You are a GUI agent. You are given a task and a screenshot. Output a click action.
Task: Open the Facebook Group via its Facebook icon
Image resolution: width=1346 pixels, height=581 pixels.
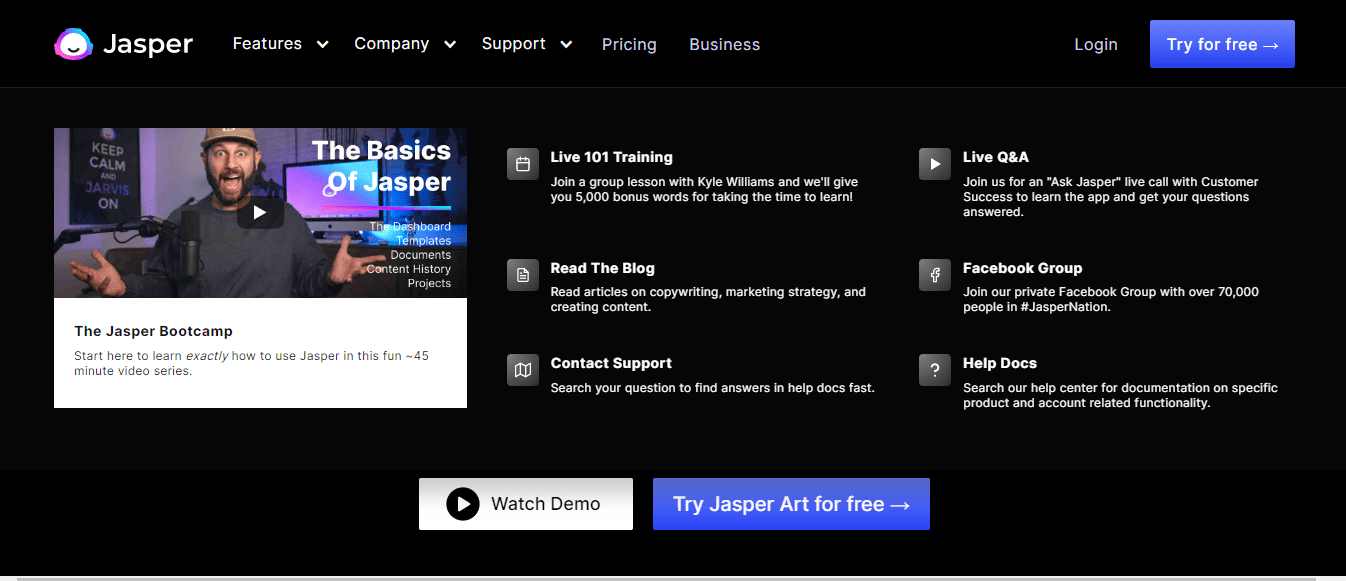click(x=934, y=274)
